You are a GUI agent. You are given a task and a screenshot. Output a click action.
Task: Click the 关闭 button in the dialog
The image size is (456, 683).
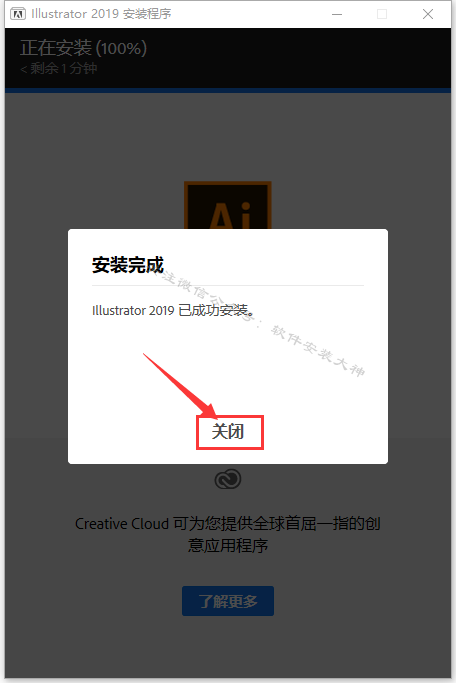point(230,432)
